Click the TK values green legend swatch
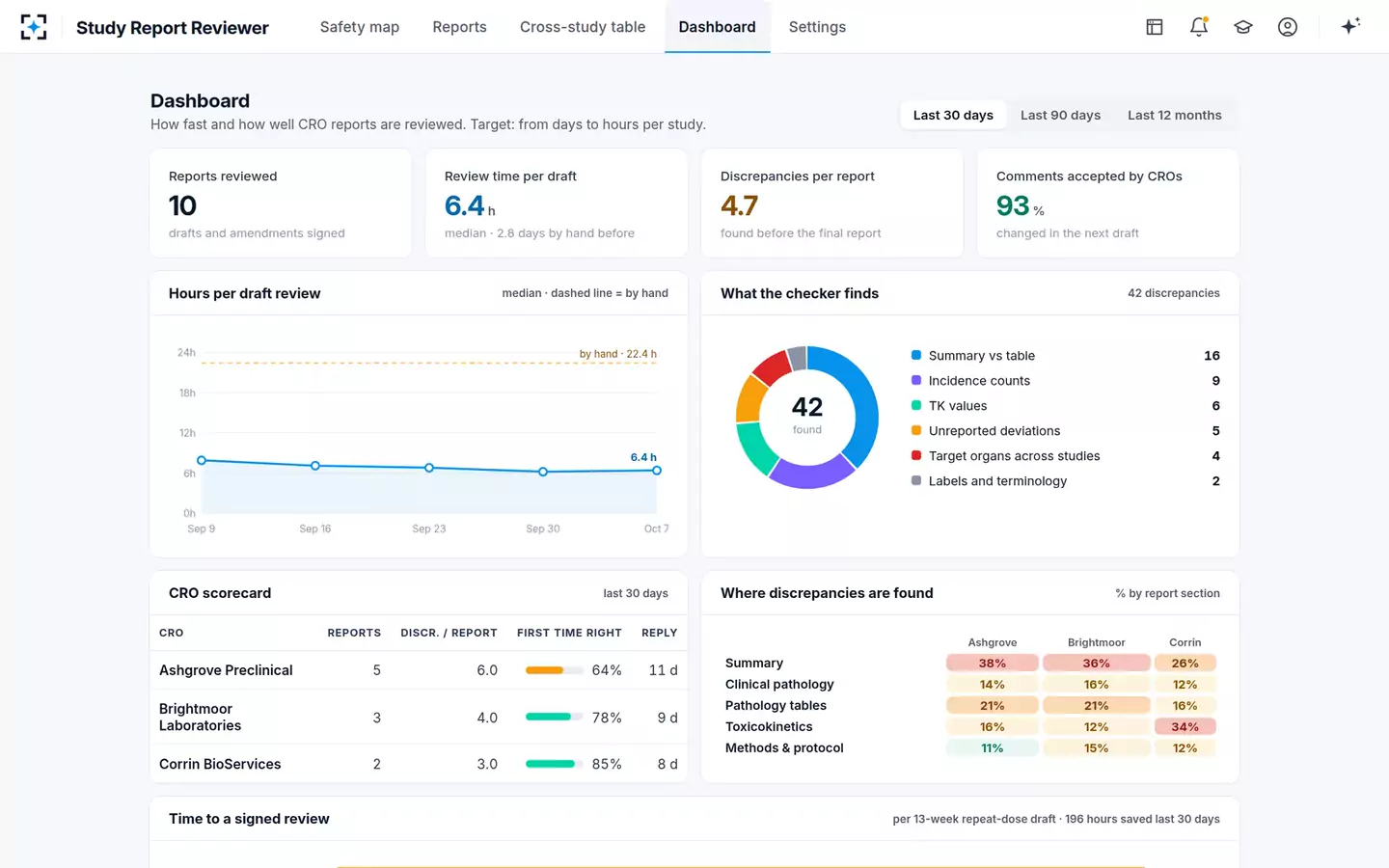Screen dimensions: 1389x868 [x=916, y=405]
